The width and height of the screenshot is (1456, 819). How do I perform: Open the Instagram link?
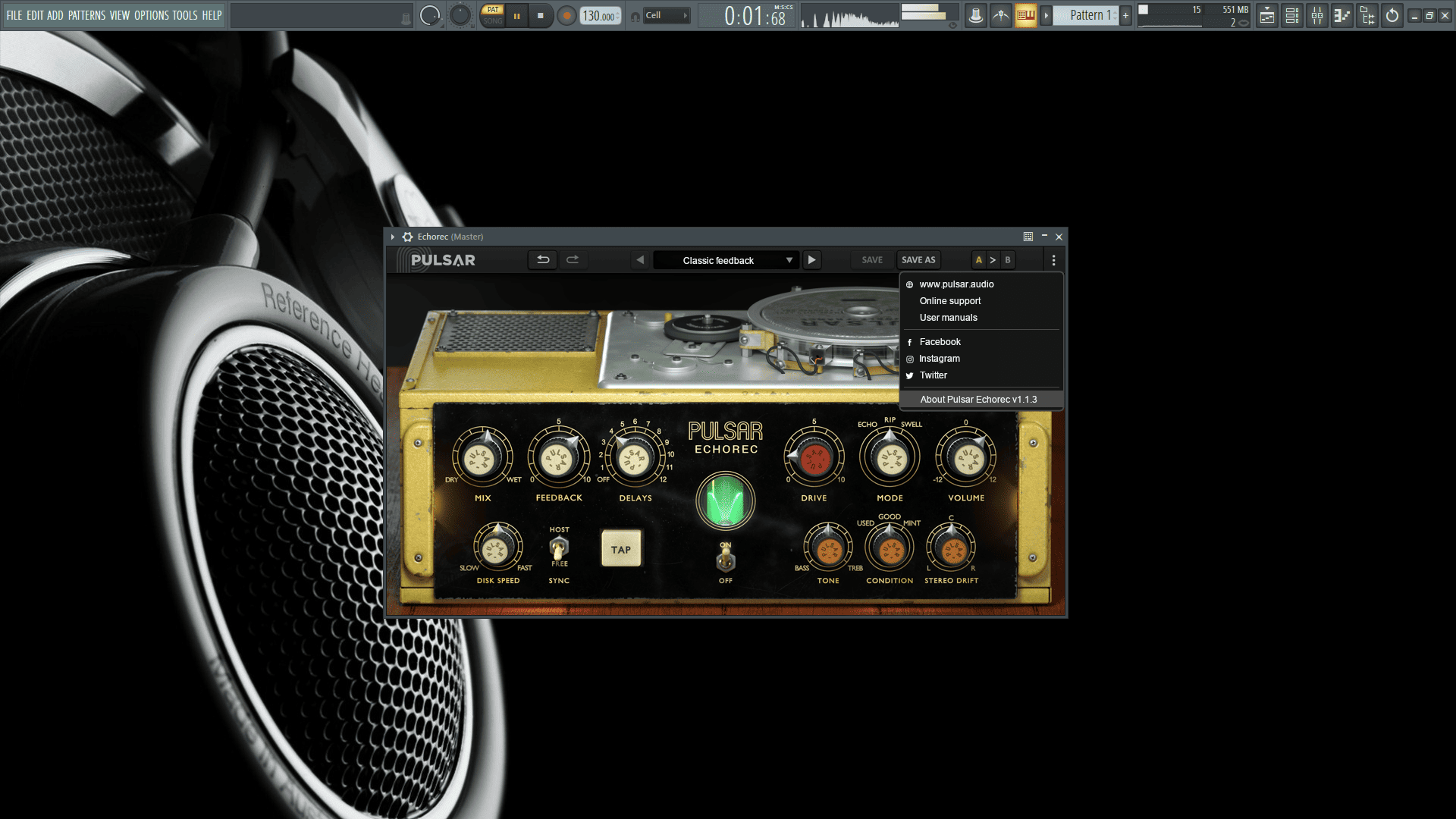[981, 359]
